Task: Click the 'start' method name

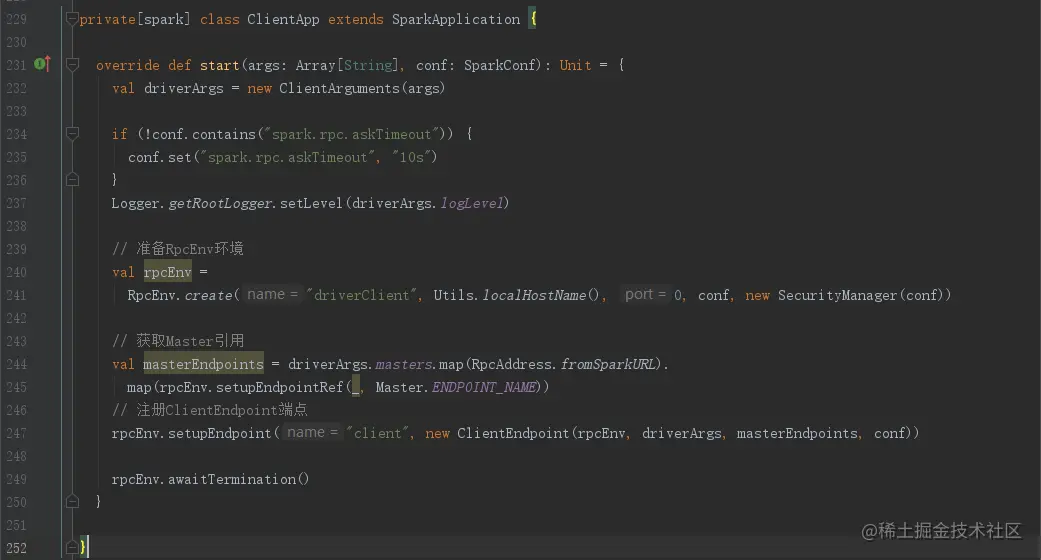Action: [x=219, y=65]
